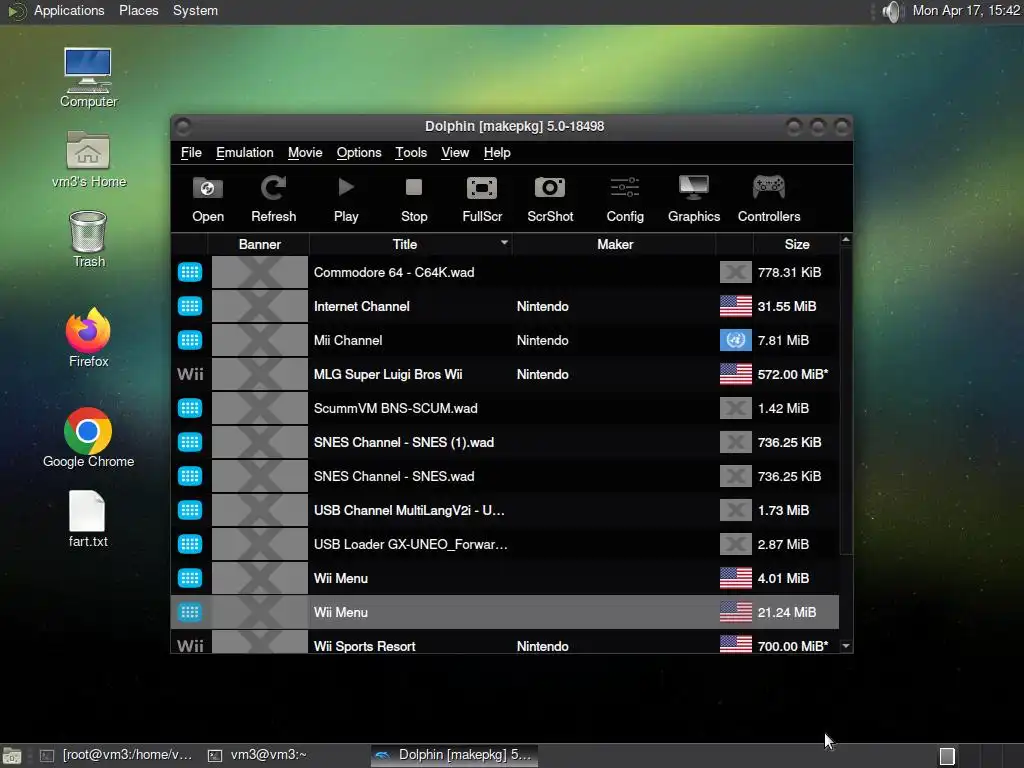Viewport: 1024px width, 768px height.
Task: Click the Nintendo maker cell for Wii Sports Resort
Action: pos(542,646)
